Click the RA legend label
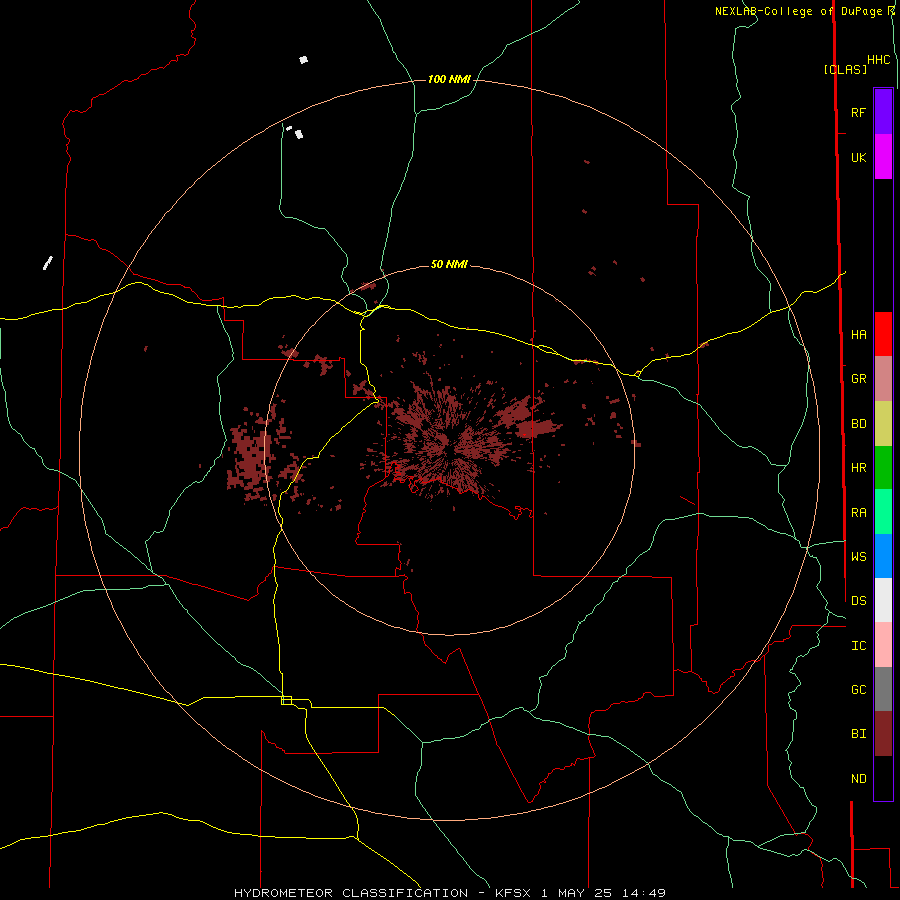 click(858, 513)
